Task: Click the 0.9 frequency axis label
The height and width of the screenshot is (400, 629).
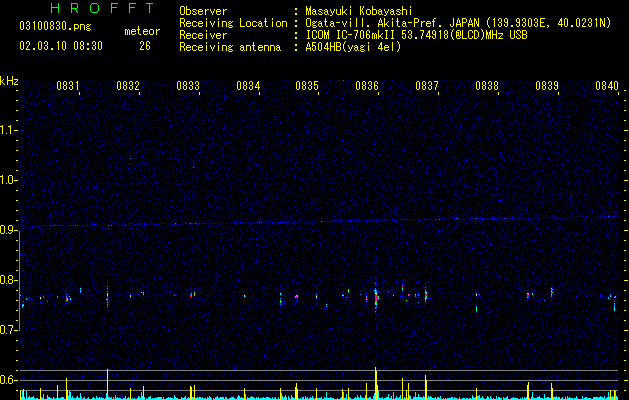Action: [8, 230]
